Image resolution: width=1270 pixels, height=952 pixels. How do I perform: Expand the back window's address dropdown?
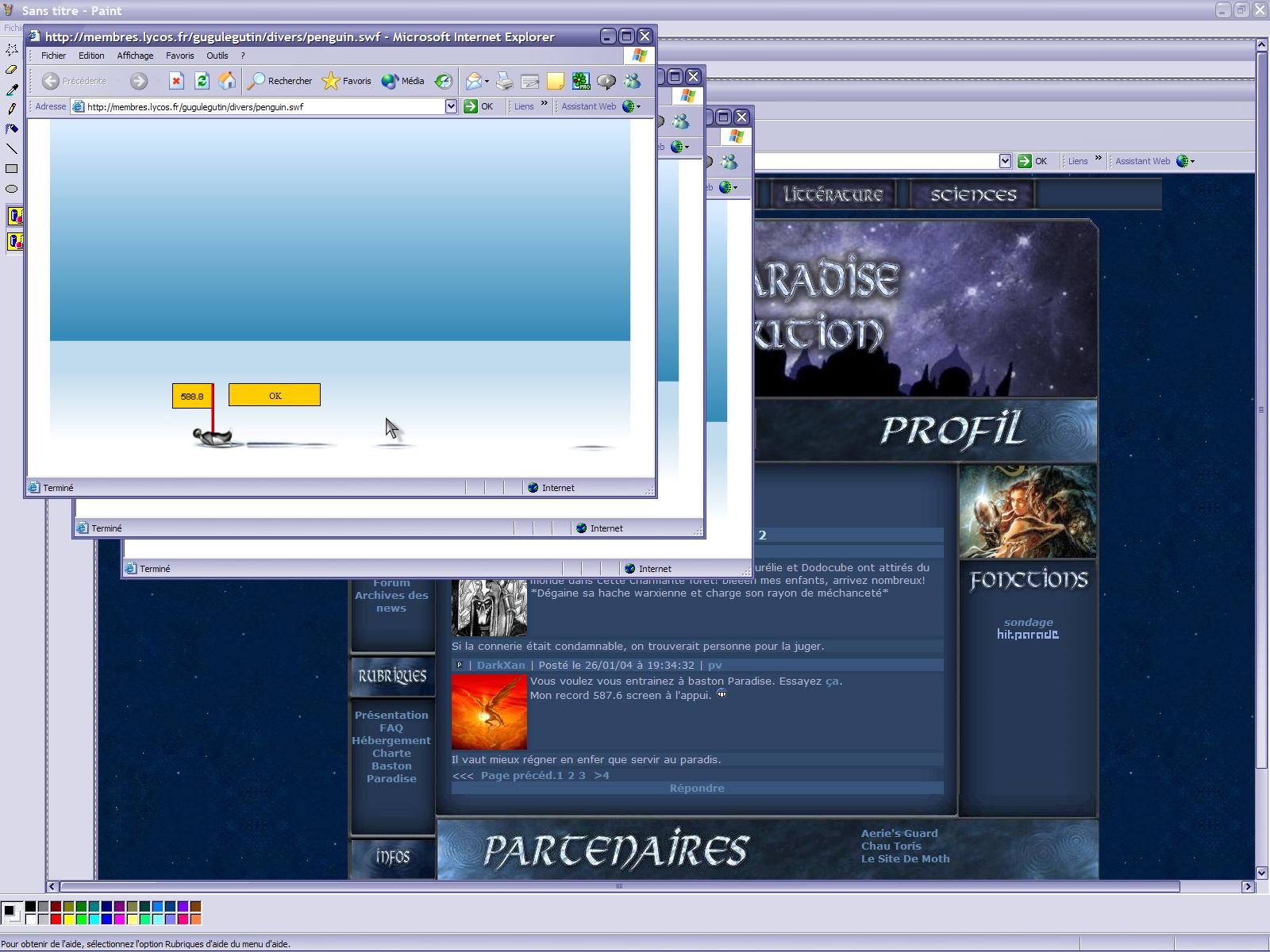pos(1005,161)
